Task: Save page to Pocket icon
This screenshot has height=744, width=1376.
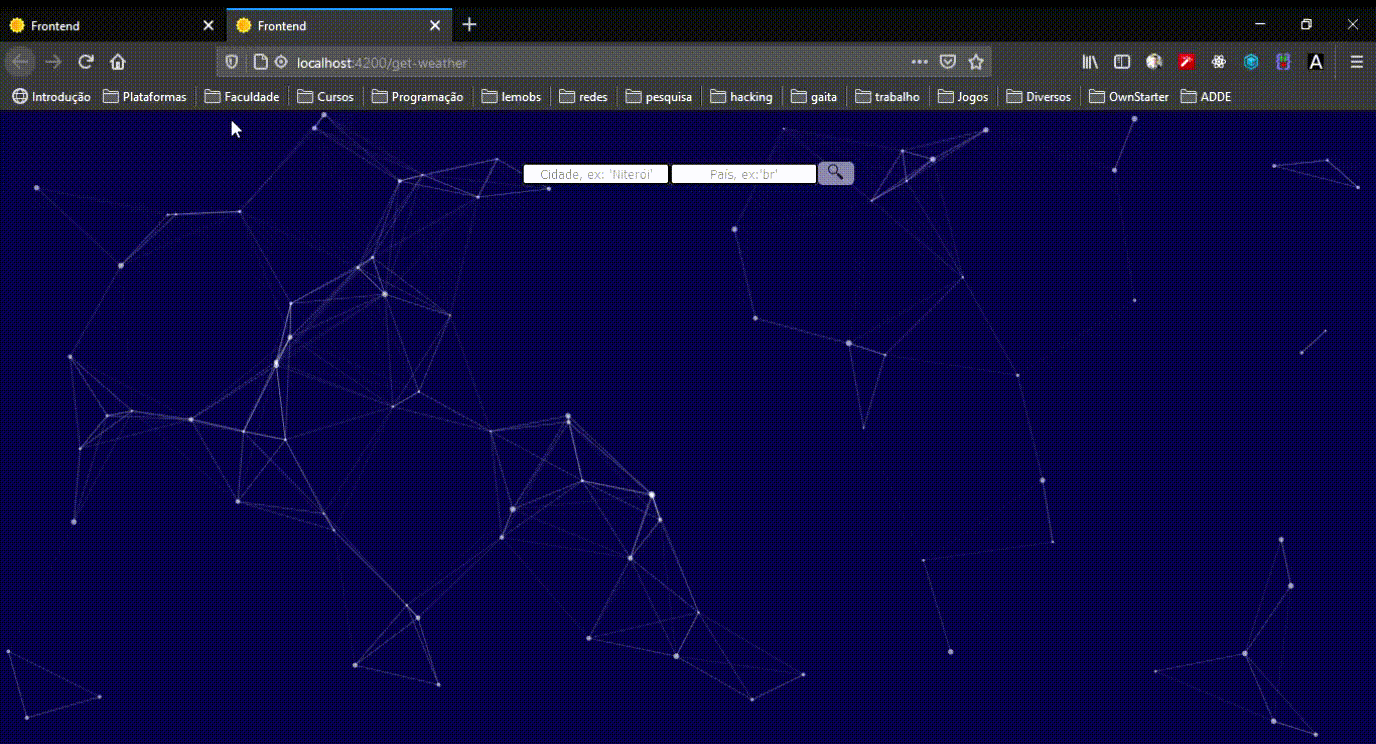Action: 948,62
